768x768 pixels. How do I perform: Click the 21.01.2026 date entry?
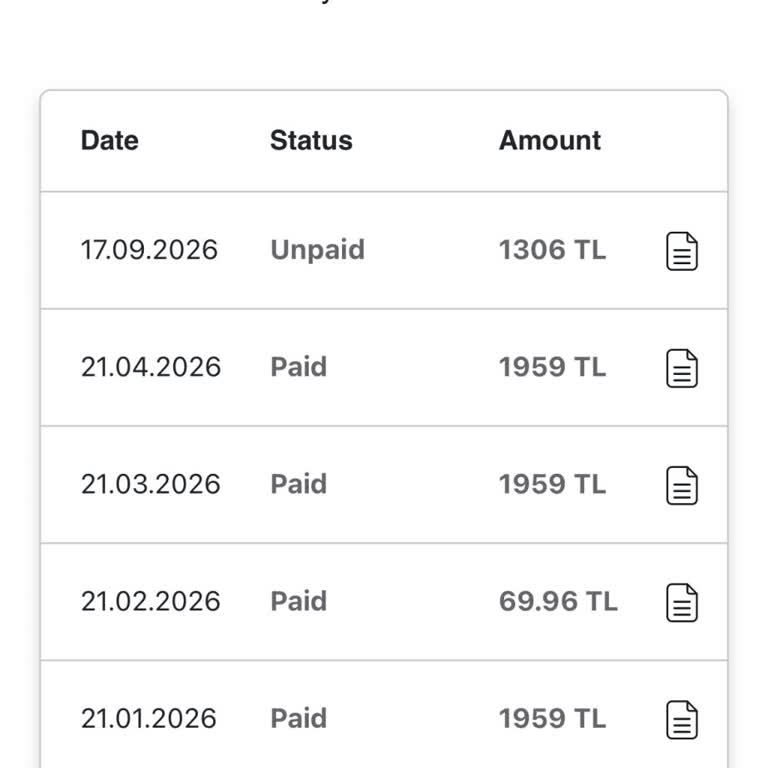pos(149,718)
